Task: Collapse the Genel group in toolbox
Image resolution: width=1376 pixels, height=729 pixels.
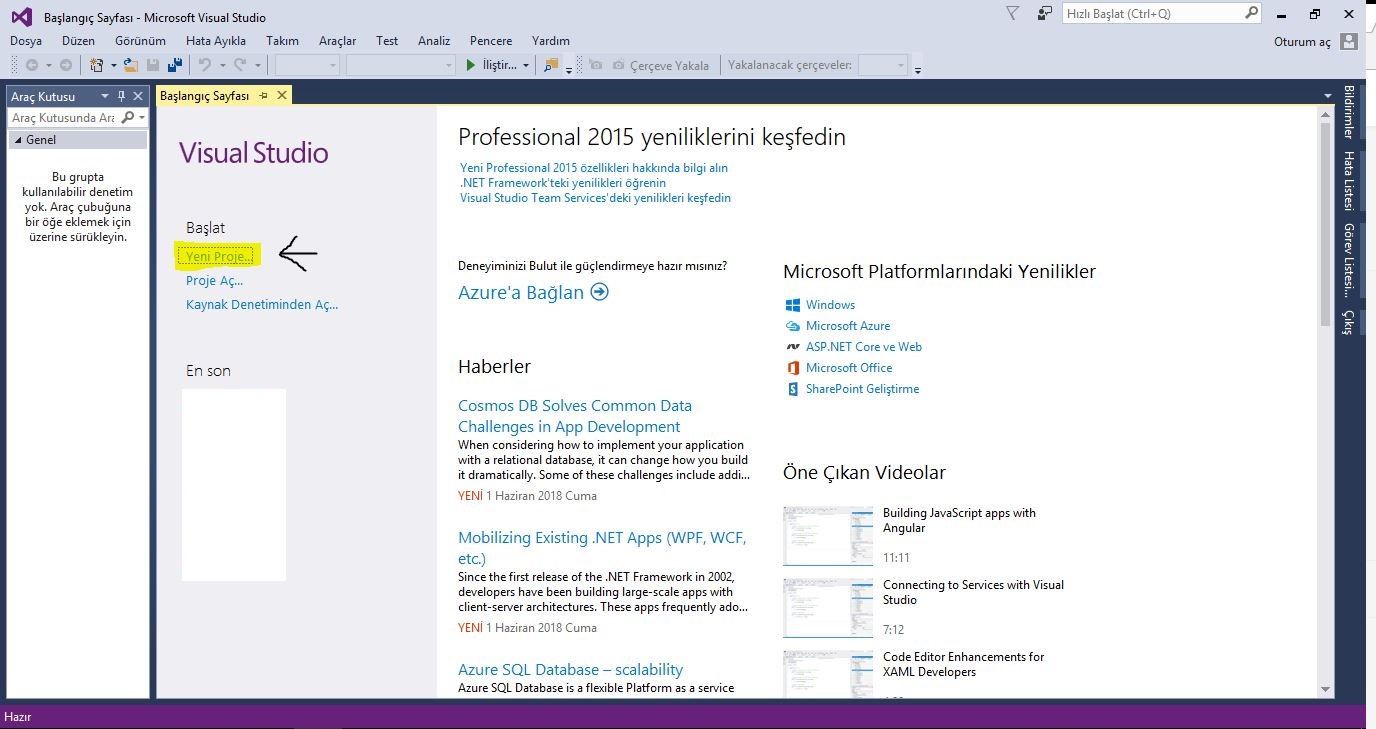Action: (18, 140)
